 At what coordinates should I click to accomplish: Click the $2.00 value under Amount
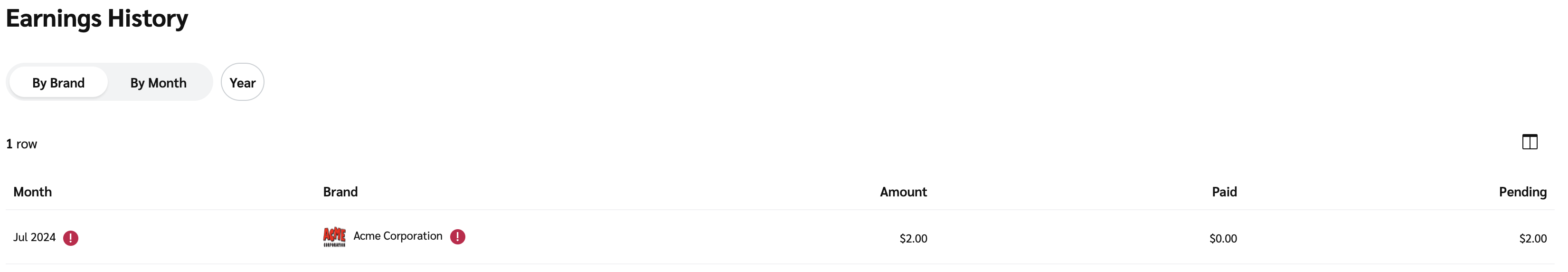pyautogui.click(x=913, y=238)
